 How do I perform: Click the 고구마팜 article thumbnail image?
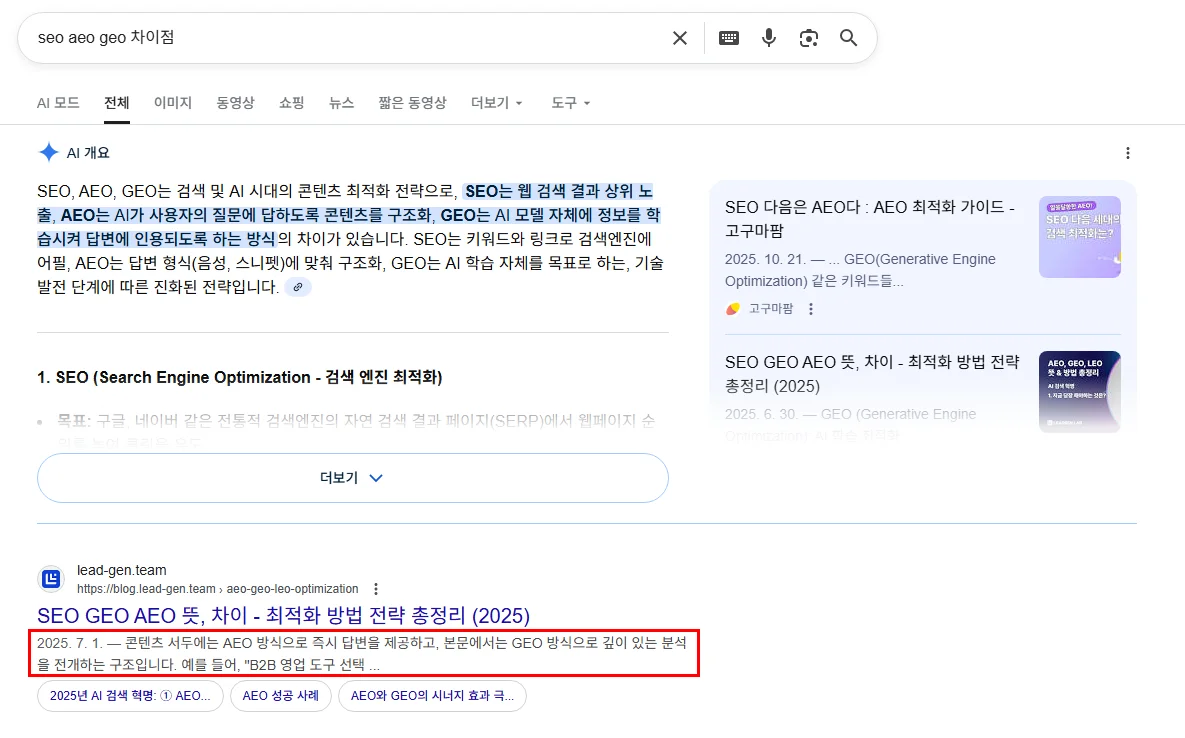1080,237
